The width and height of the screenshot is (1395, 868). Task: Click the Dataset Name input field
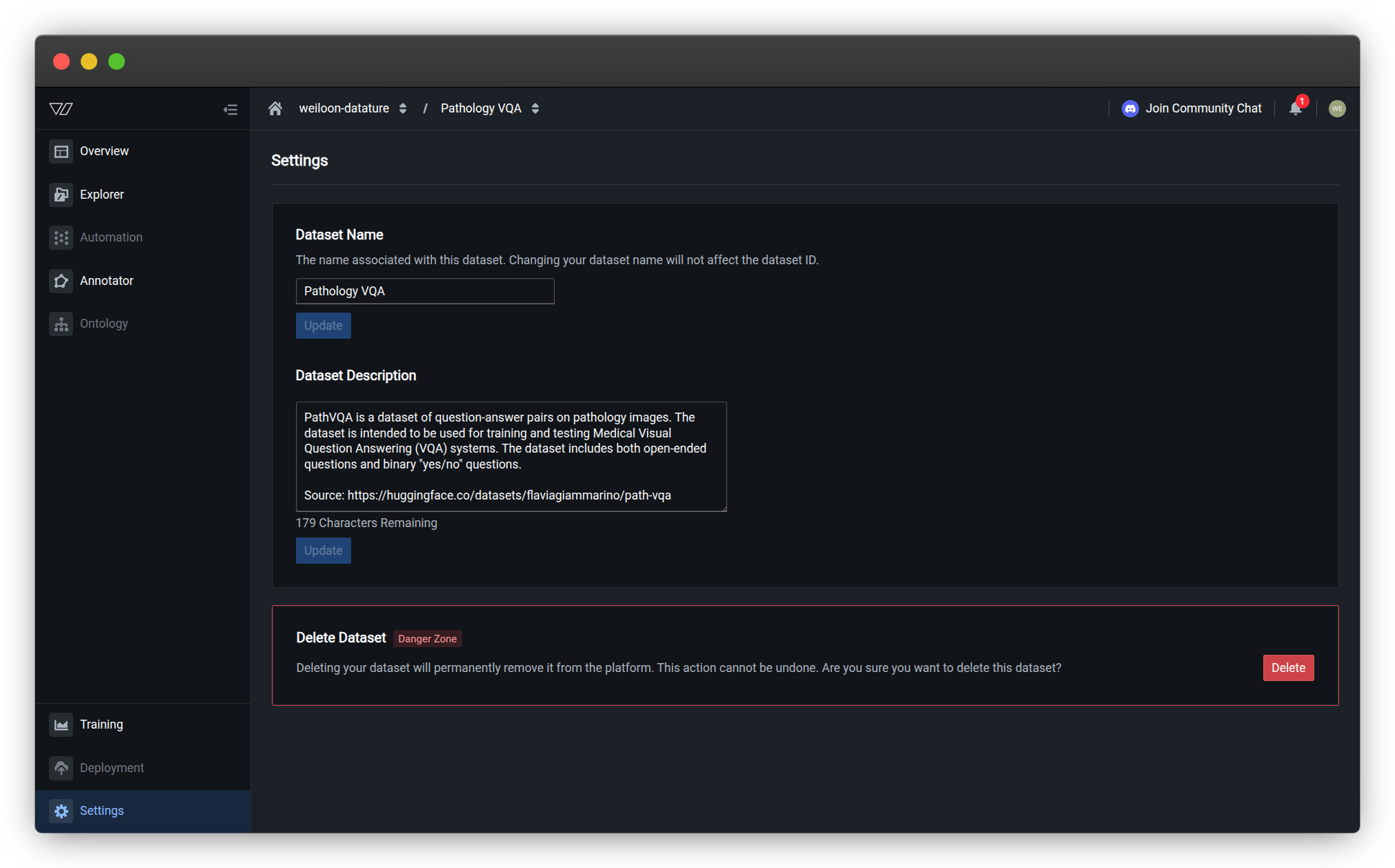(x=424, y=290)
